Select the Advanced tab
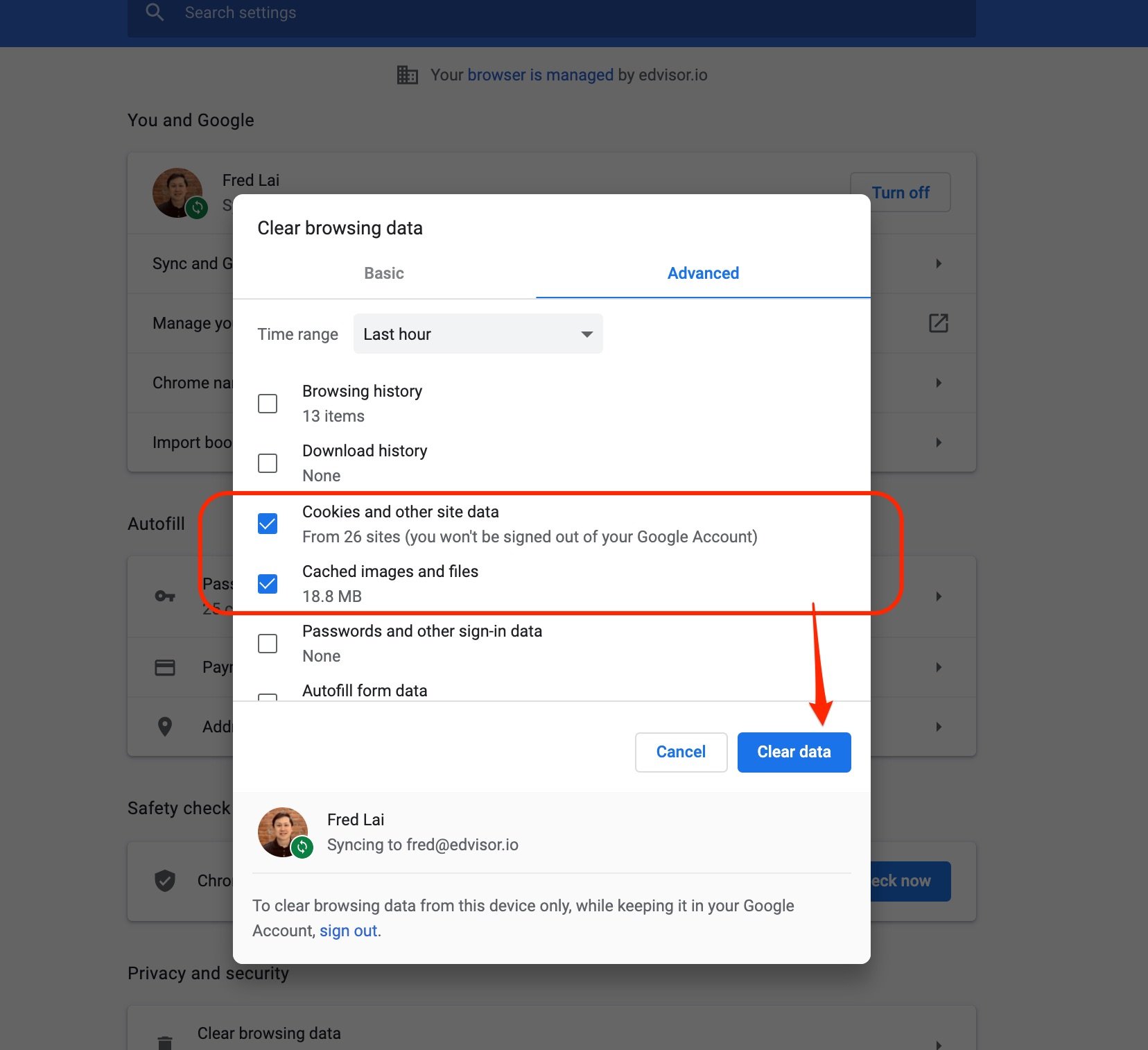This screenshot has width=1148, height=1050. coord(703,273)
